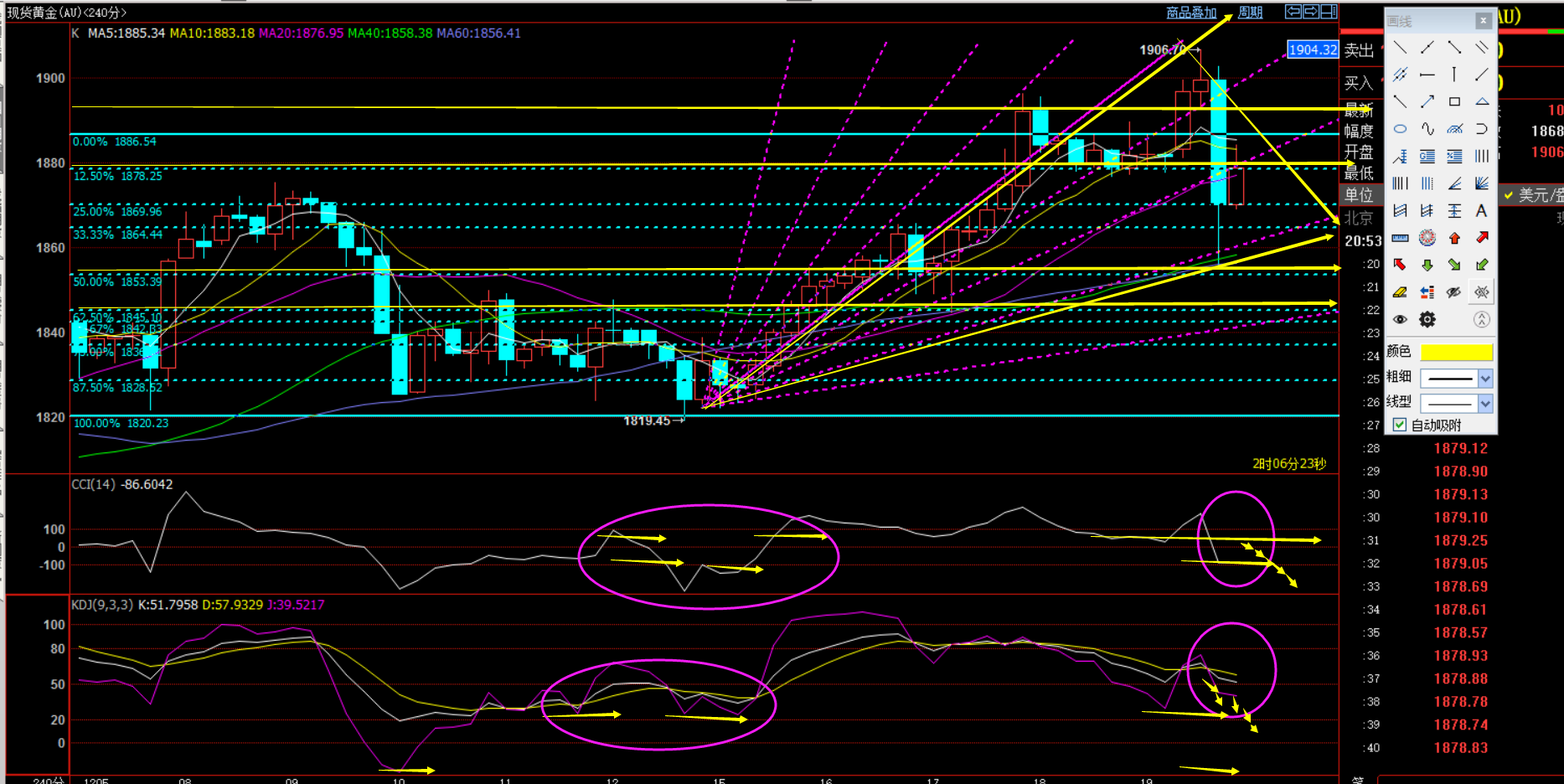The height and width of the screenshot is (784, 1564).
Task: Click the previous left arrow chart button
Action: point(1293,12)
